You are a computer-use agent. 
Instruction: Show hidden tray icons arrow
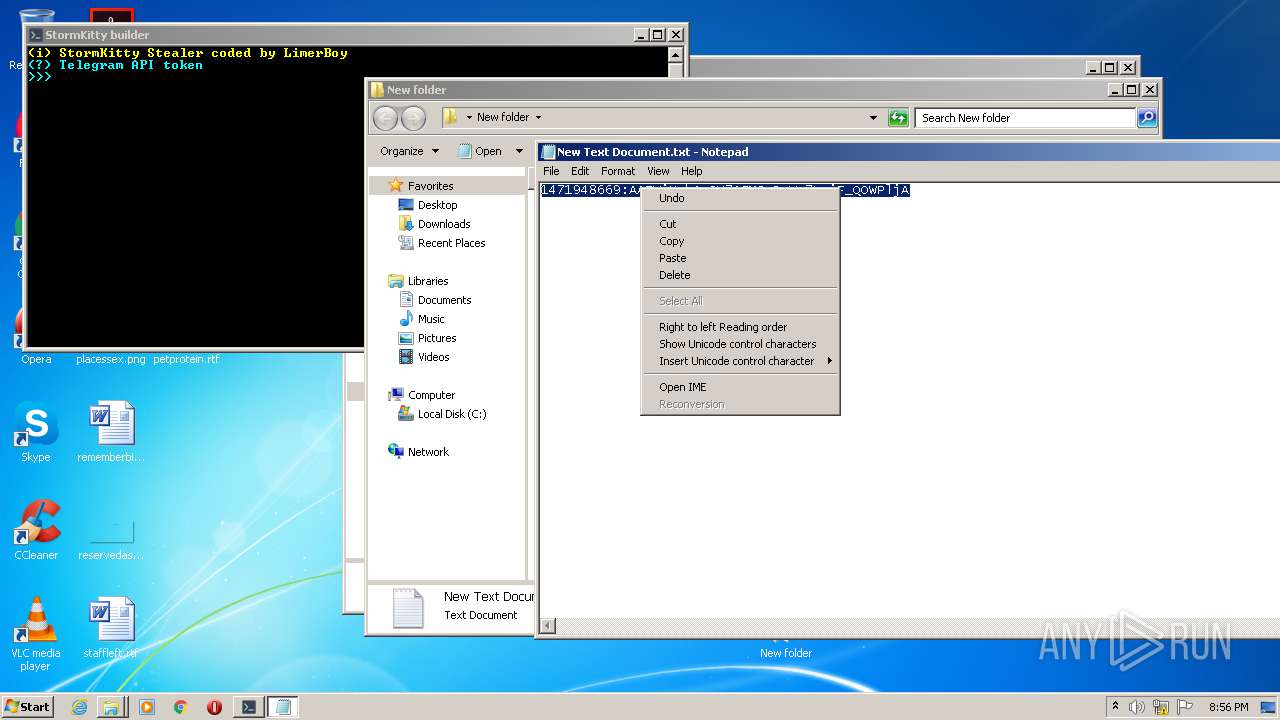(1115, 707)
